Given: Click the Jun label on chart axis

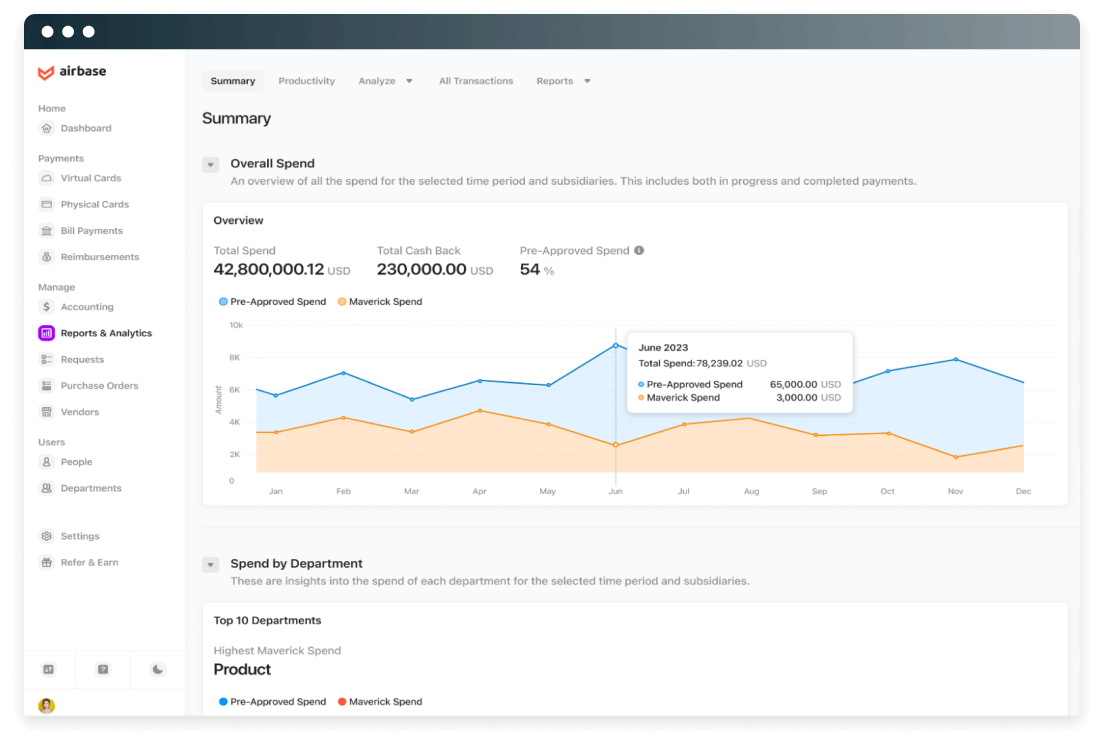Looking at the screenshot, I should (x=615, y=491).
